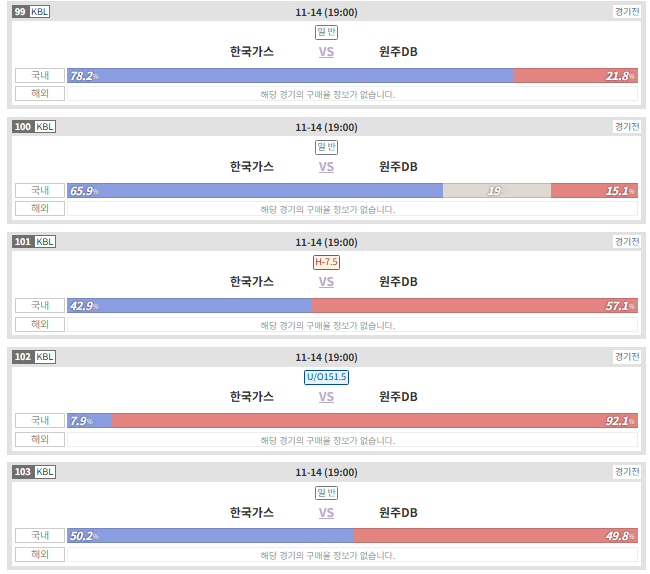Click the H-7.5 handicap badge
Viewport: 650px width, 574px height.
(x=326, y=262)
